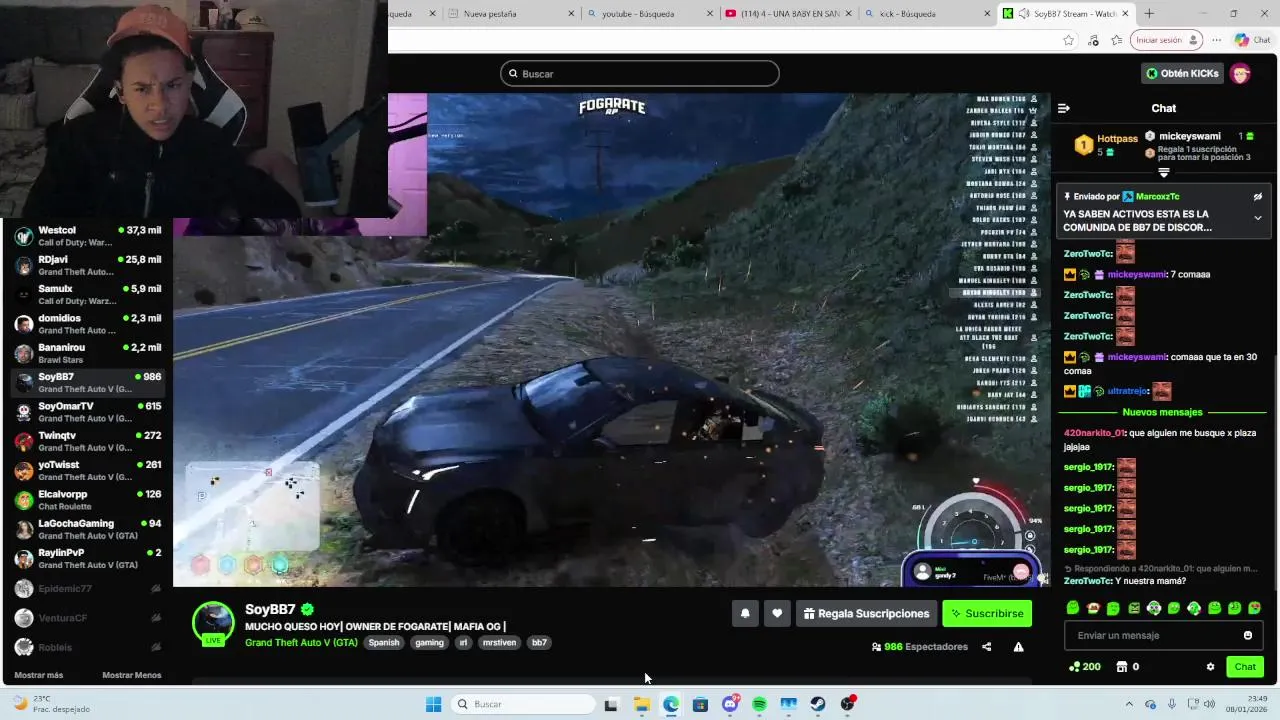Image resolution: width=1280 pixels, height=720 pixels.
Task: Open Microsoft Store from the taskbar
Action: point(700,704)
